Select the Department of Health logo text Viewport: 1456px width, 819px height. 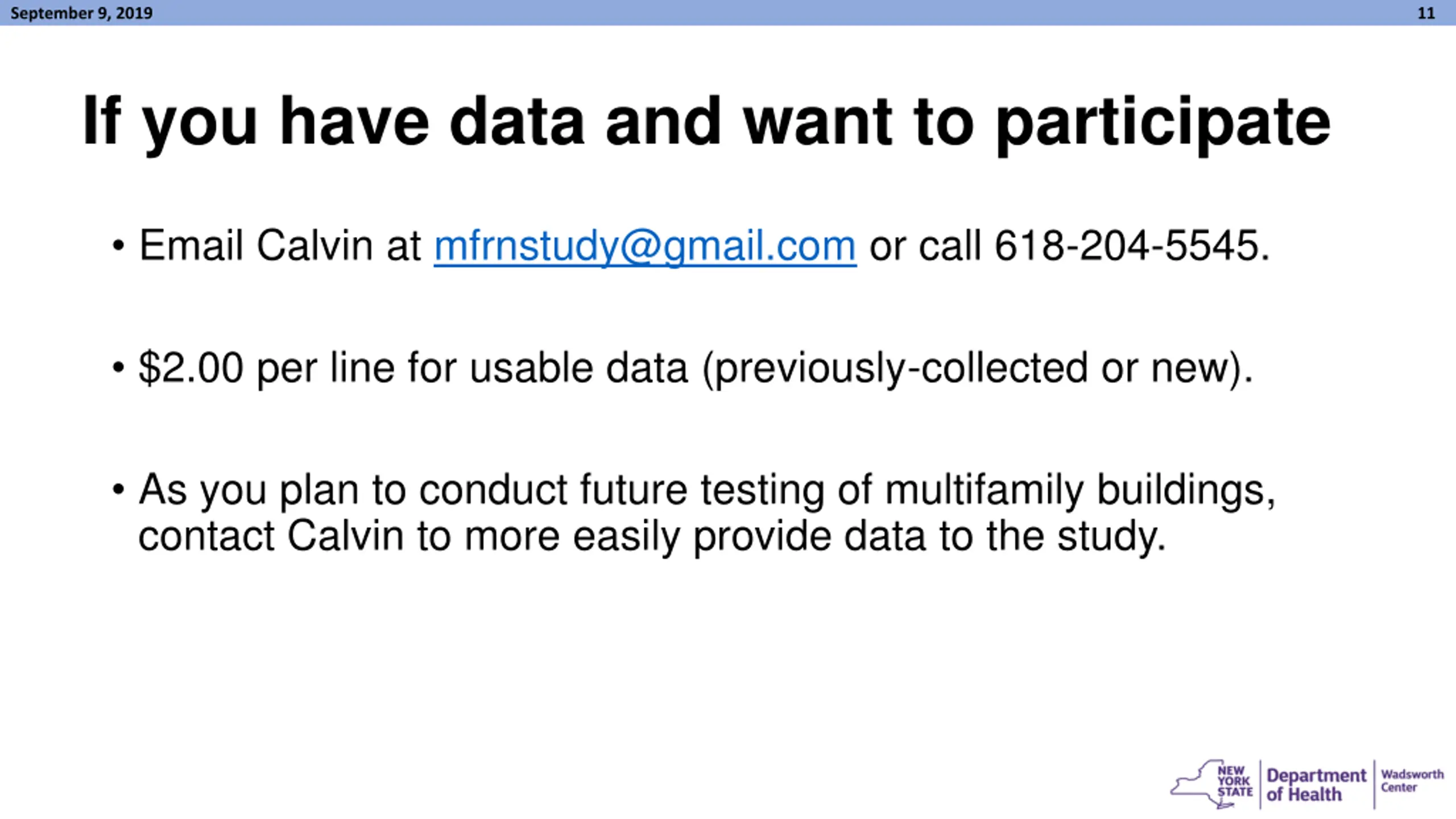click(x=1316, y=785)
